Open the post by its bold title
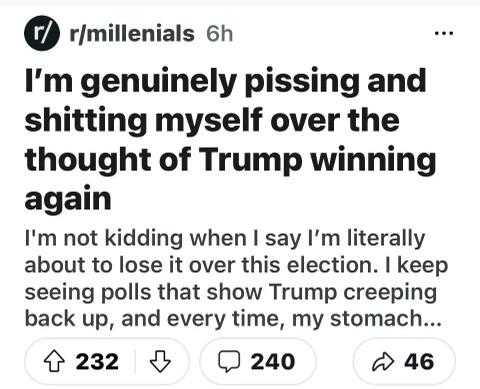This screenshot has height=389, width=480. 230,139
